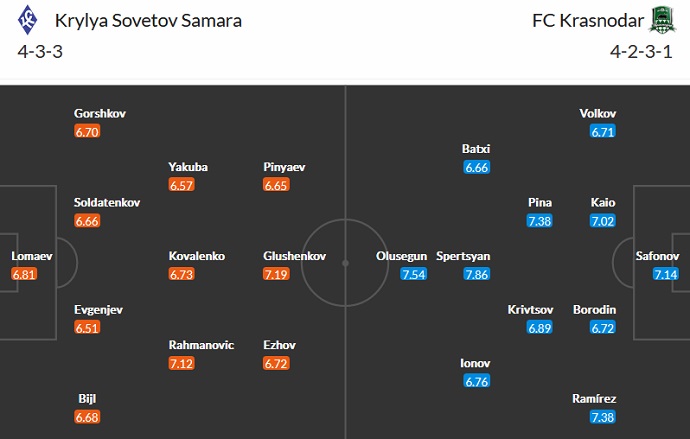The height and width of the screenshot is (439, 690).
Task: Select player Bijl on the pitch
Action: coord(86,399)
